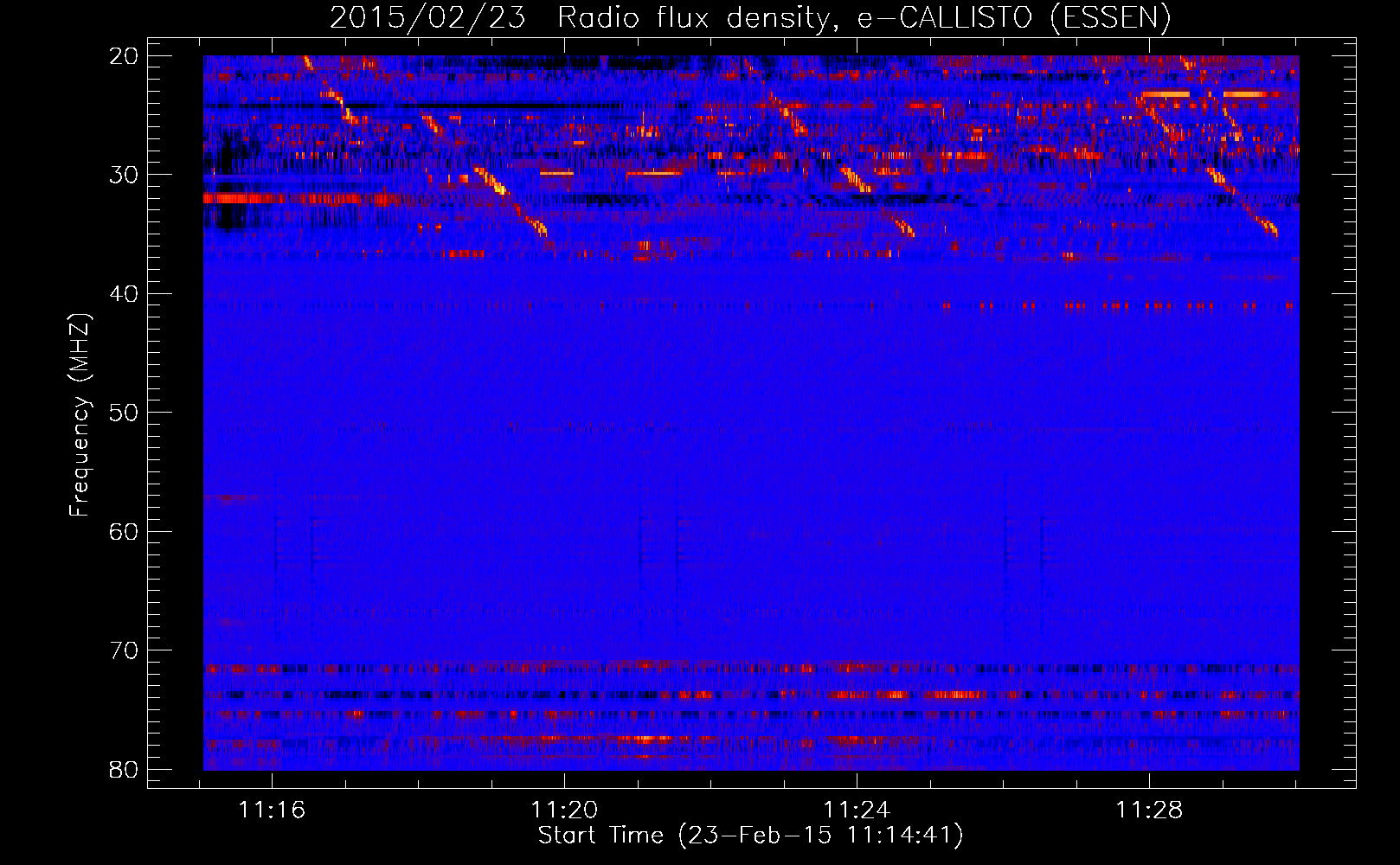Click the 80 frequency tick label
The height and width of the screenshot is (865, 1400).
tap(125, 770)
